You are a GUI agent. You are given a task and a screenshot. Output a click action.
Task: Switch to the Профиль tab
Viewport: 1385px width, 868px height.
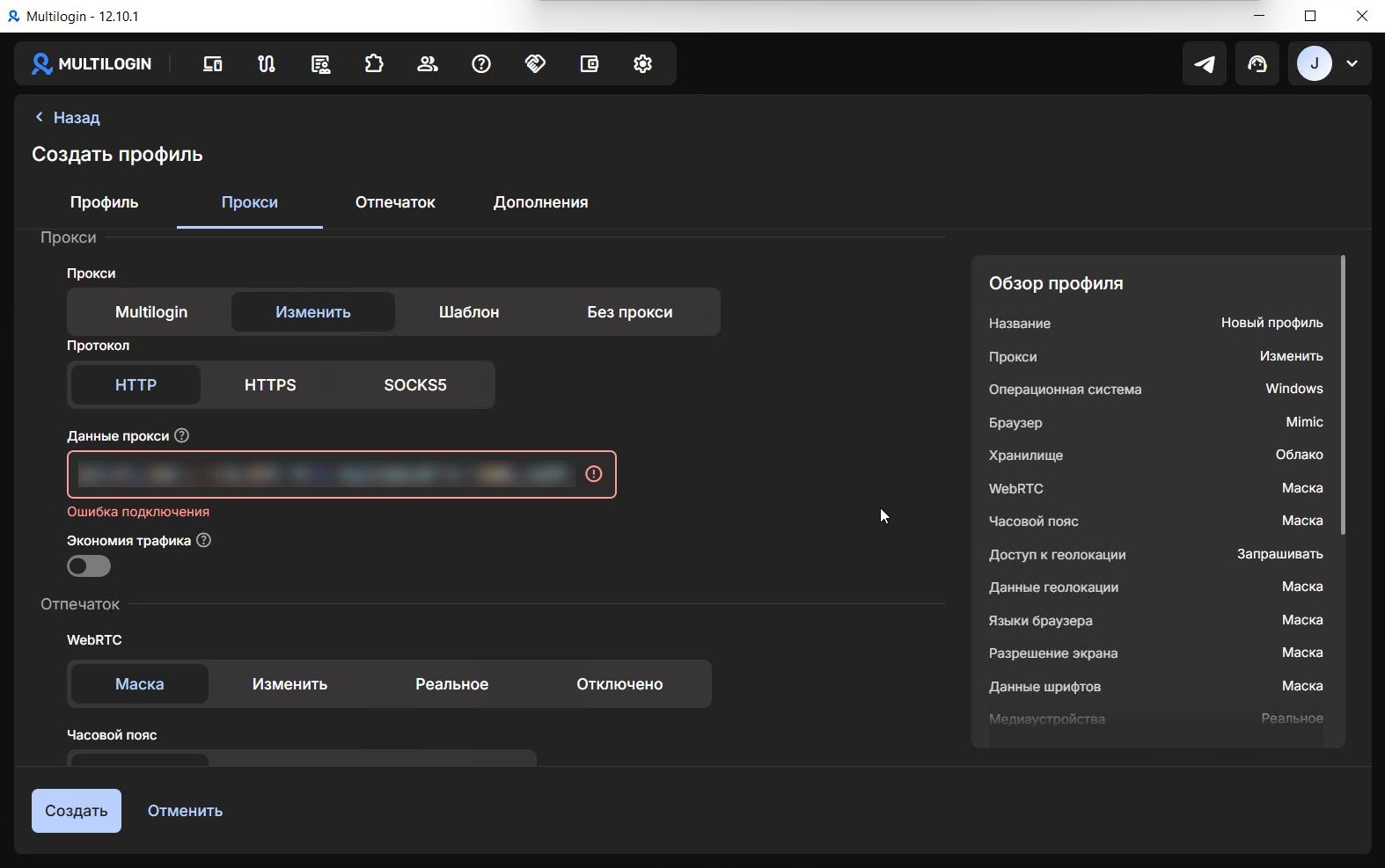pos(104,202)
